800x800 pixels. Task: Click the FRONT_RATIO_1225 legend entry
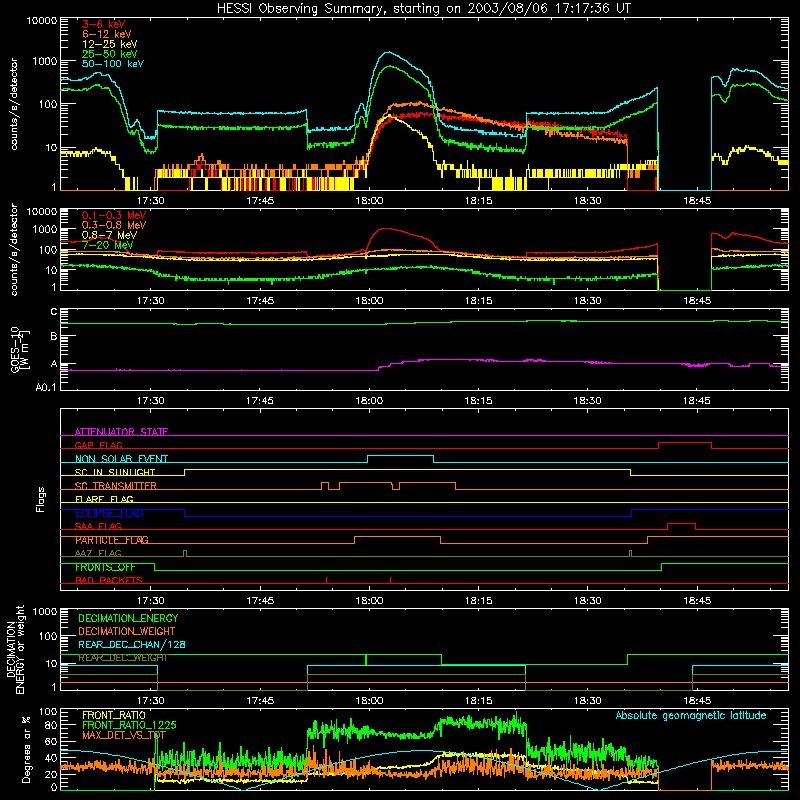point(129,725)
